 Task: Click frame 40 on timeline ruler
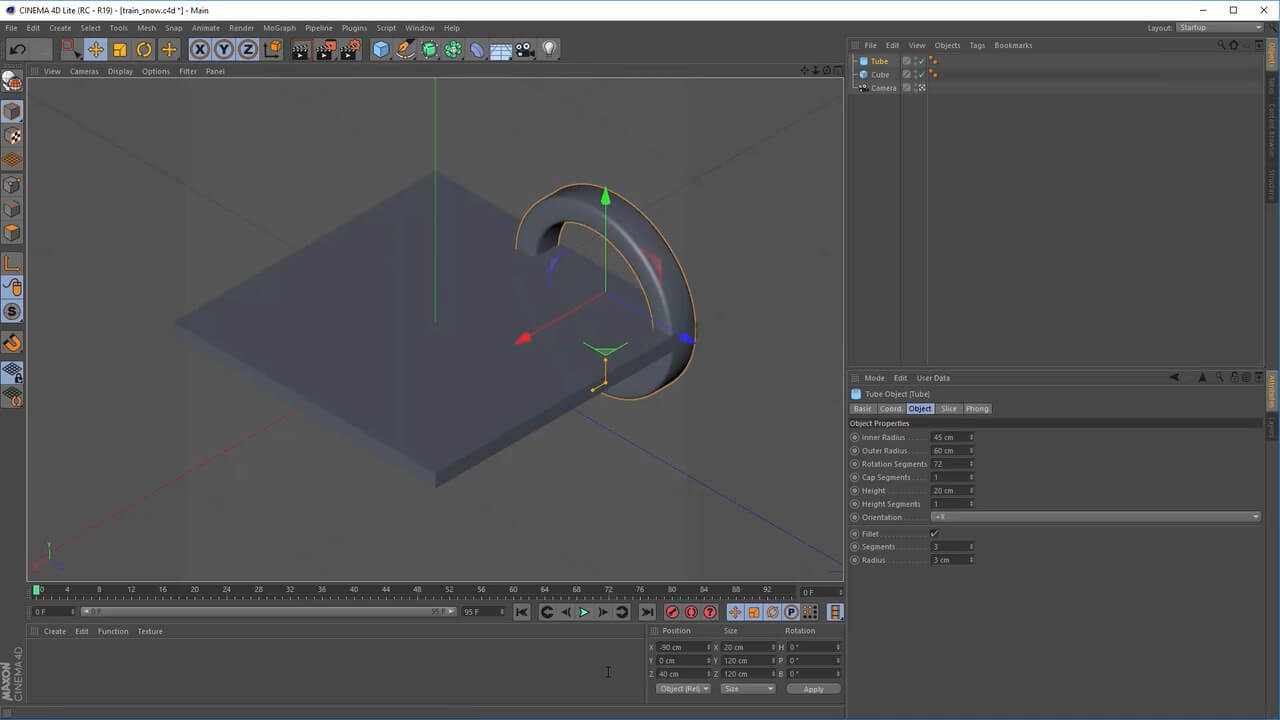pos(353,590)
